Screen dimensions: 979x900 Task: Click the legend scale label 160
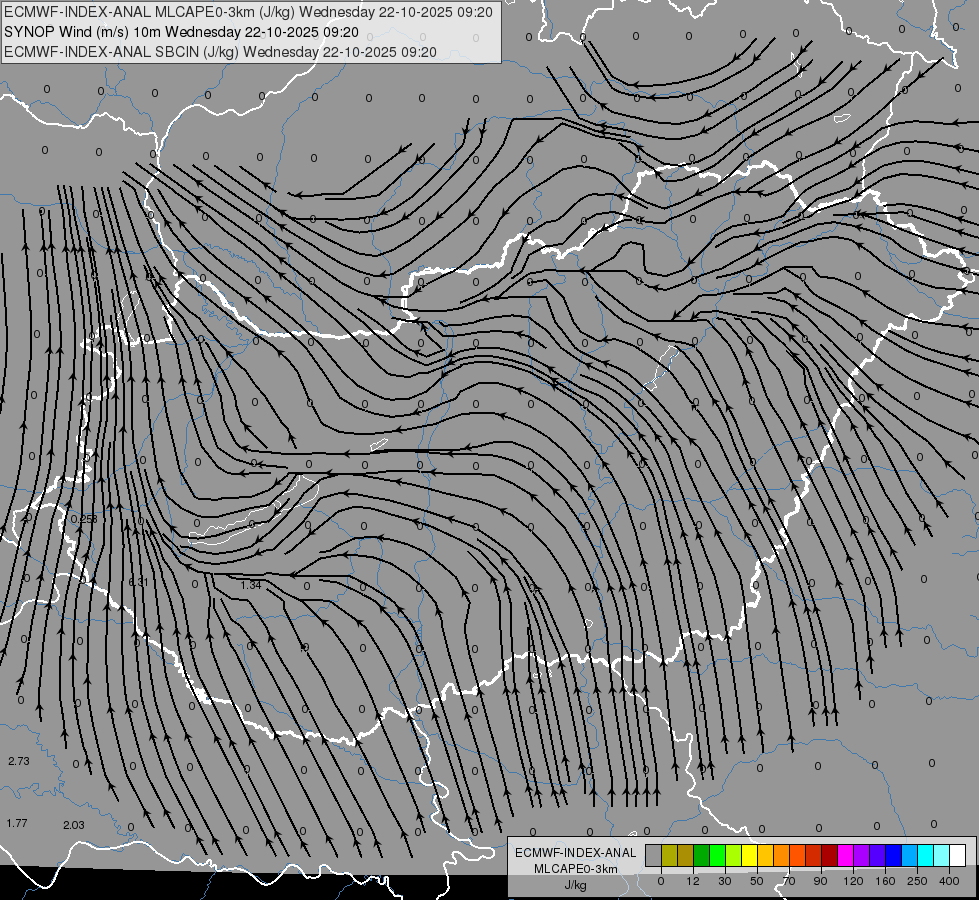pos(885,881)
